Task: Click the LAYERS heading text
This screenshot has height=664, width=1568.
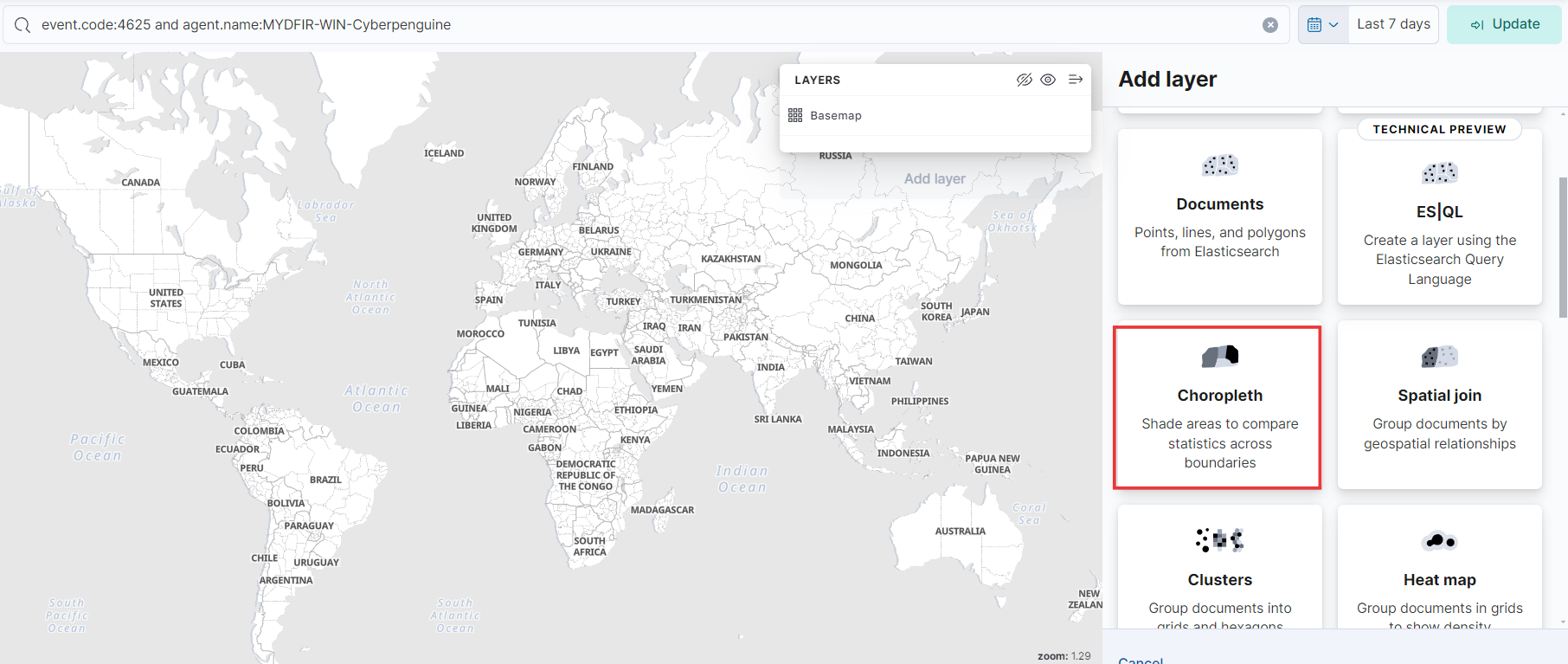Action: [x=818, y=80]
